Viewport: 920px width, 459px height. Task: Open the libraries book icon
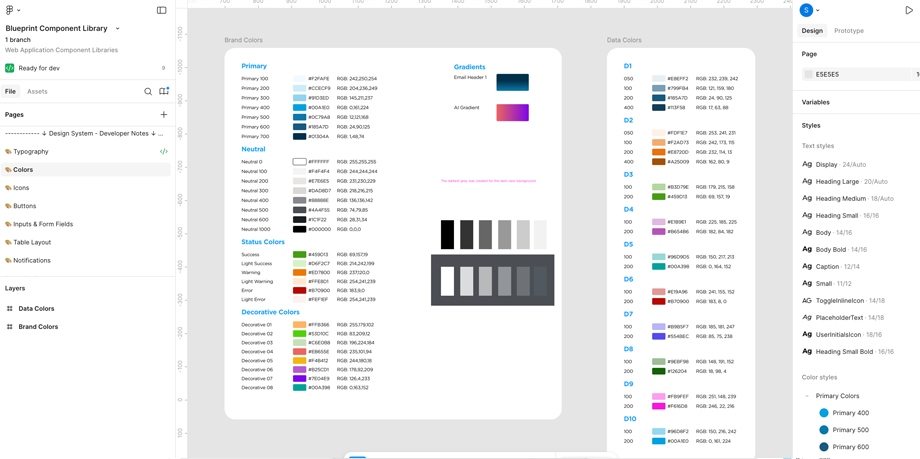[164, 91]
